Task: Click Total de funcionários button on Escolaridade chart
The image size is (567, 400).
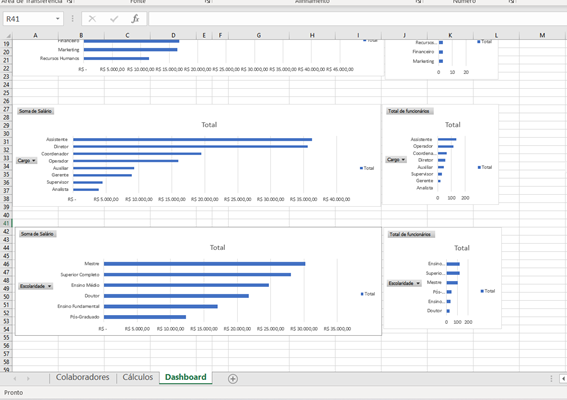Action: [x=410, y=234]
